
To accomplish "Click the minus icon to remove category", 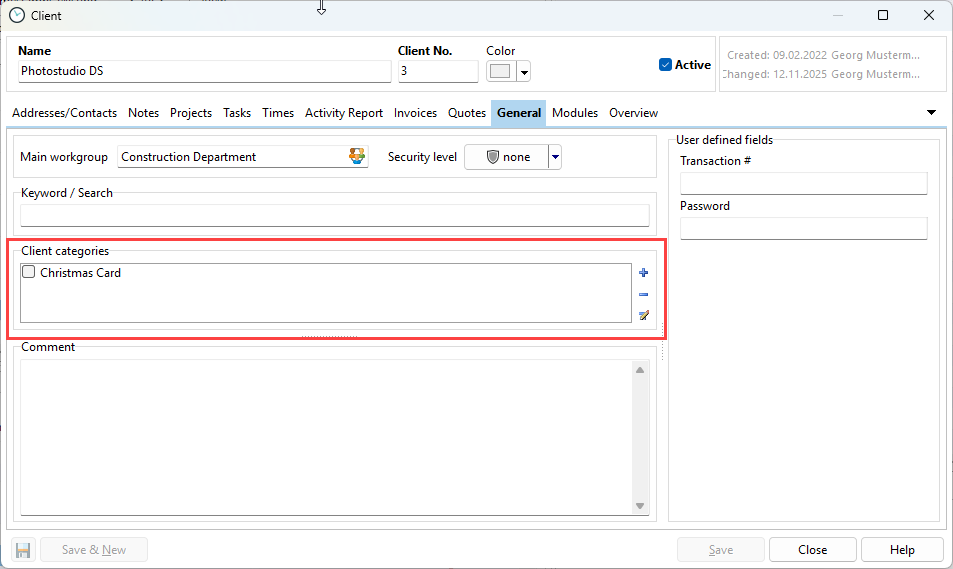I will (x=643, y=294).
